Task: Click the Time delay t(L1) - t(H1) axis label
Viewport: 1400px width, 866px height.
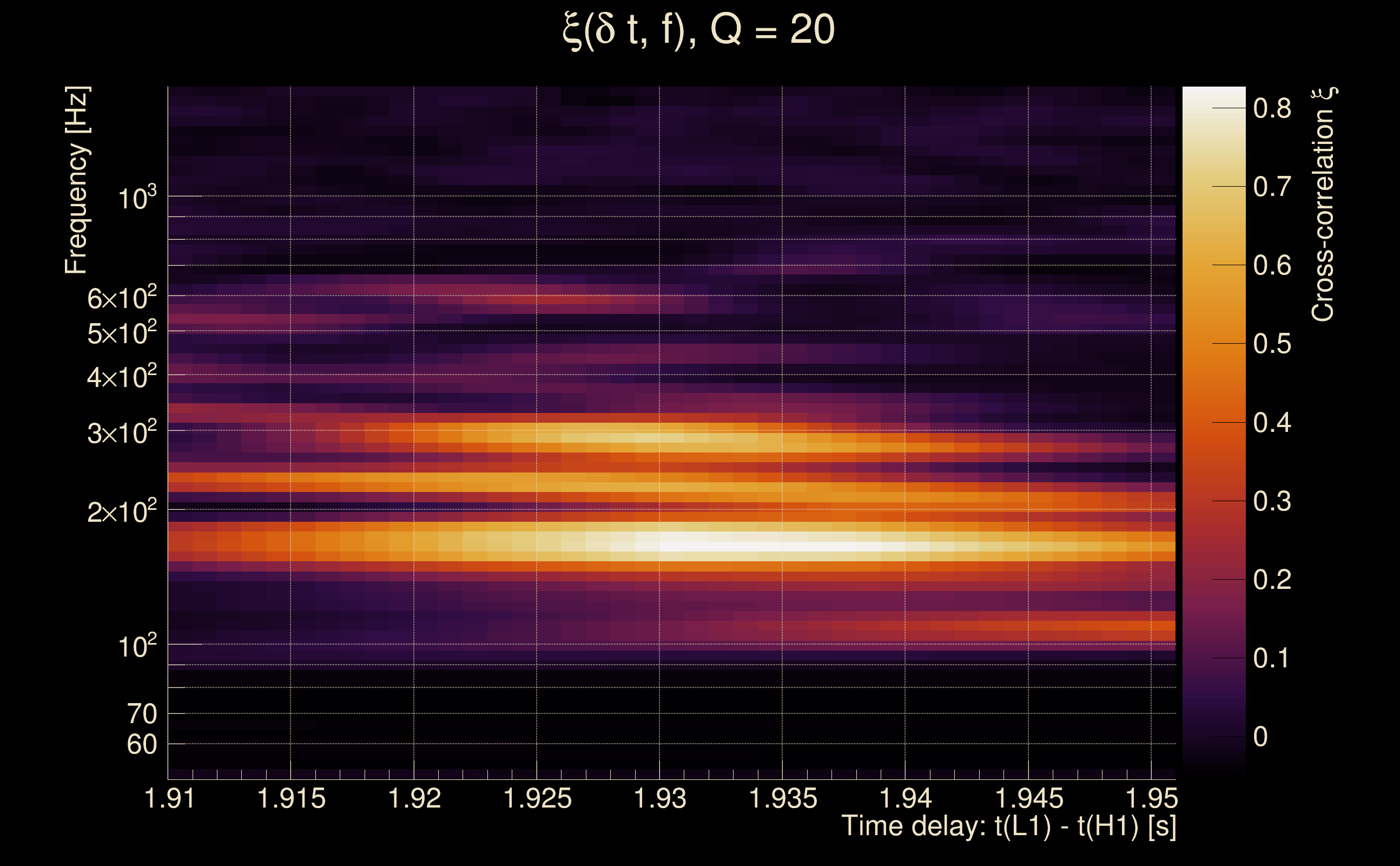Action: 1008,826
